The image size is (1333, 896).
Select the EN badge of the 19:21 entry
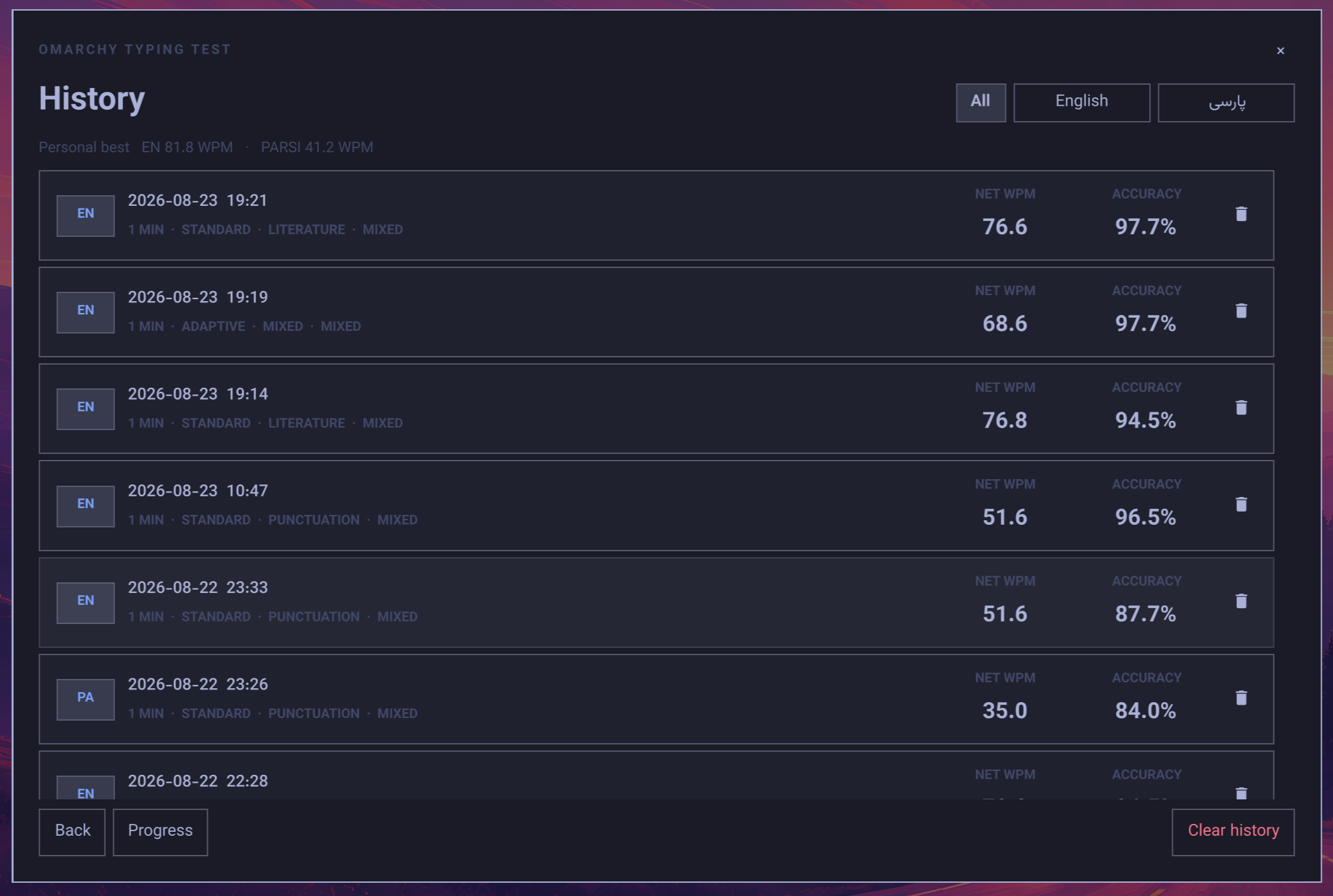point(85,214)
